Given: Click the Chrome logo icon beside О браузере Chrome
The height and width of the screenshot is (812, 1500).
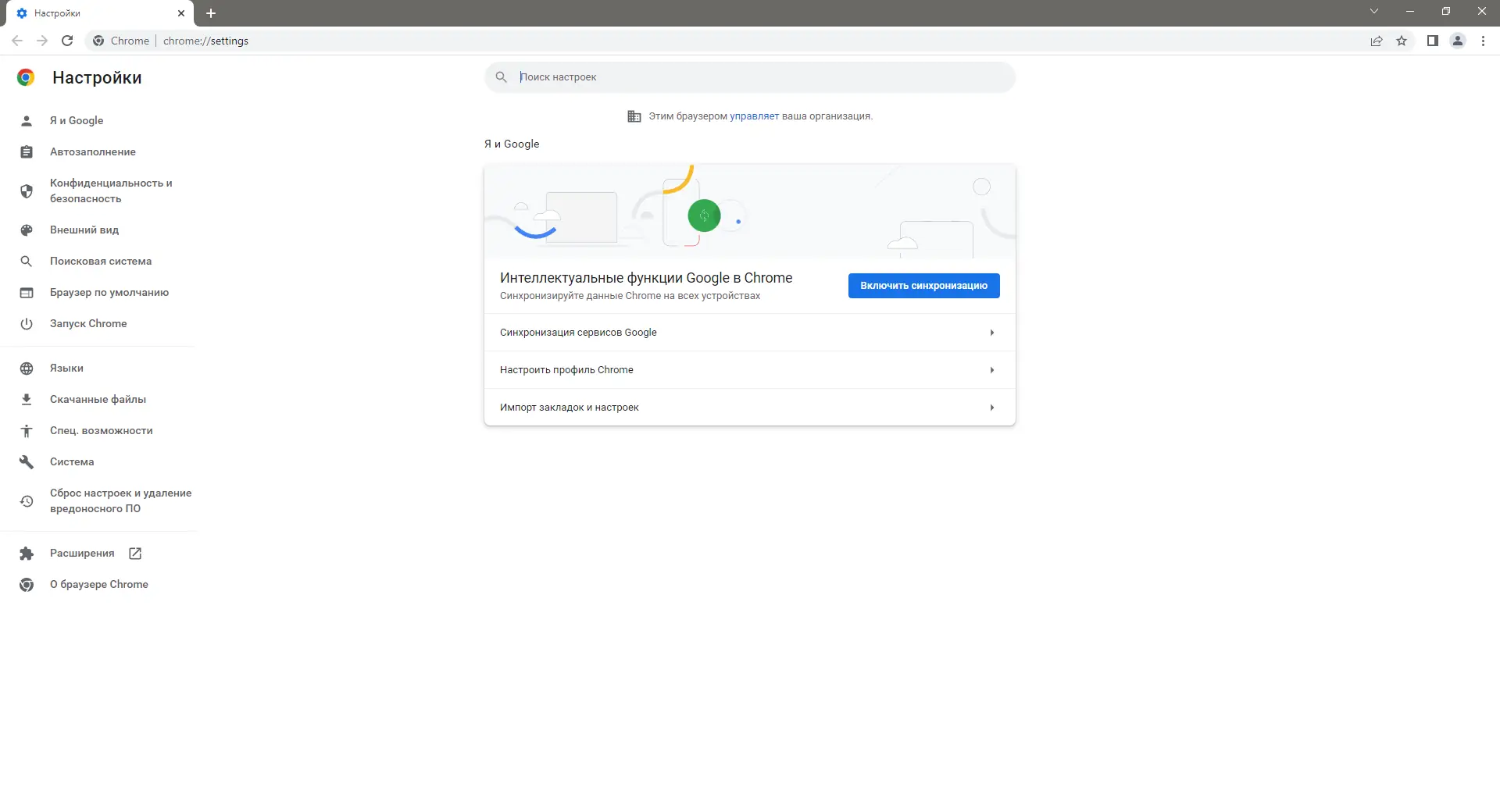Looking at the screenshot, I should pyautogui.click(x=27, y=585).
